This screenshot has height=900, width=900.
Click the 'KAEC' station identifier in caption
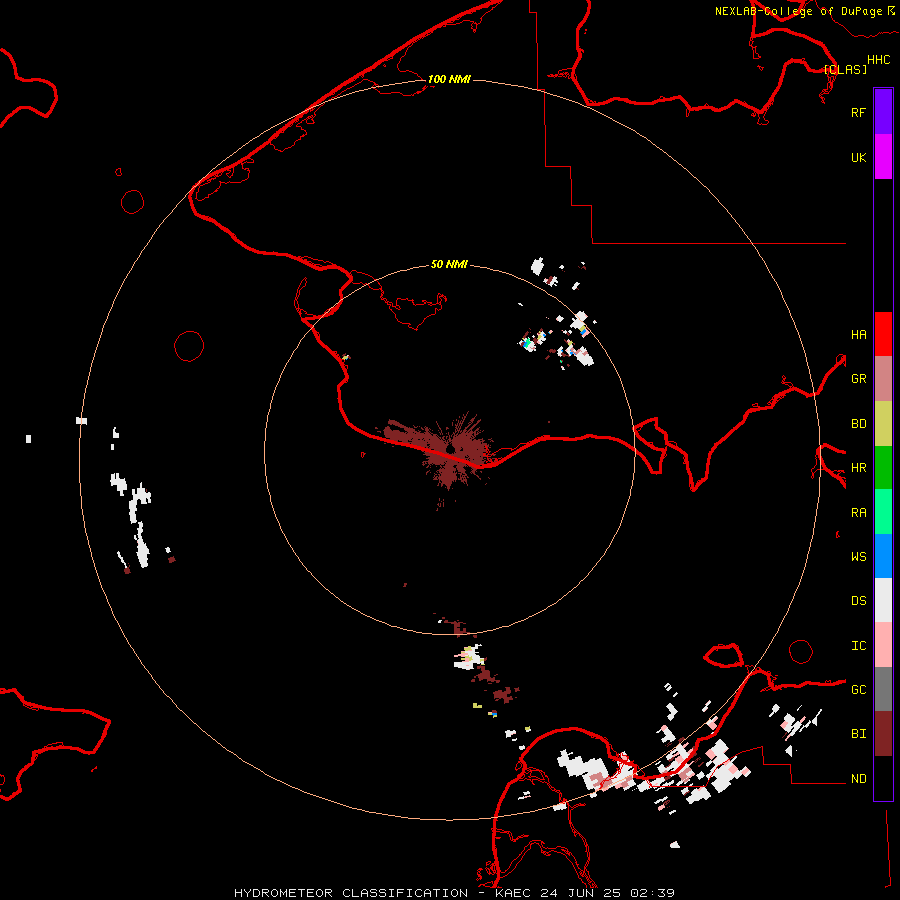513,893
